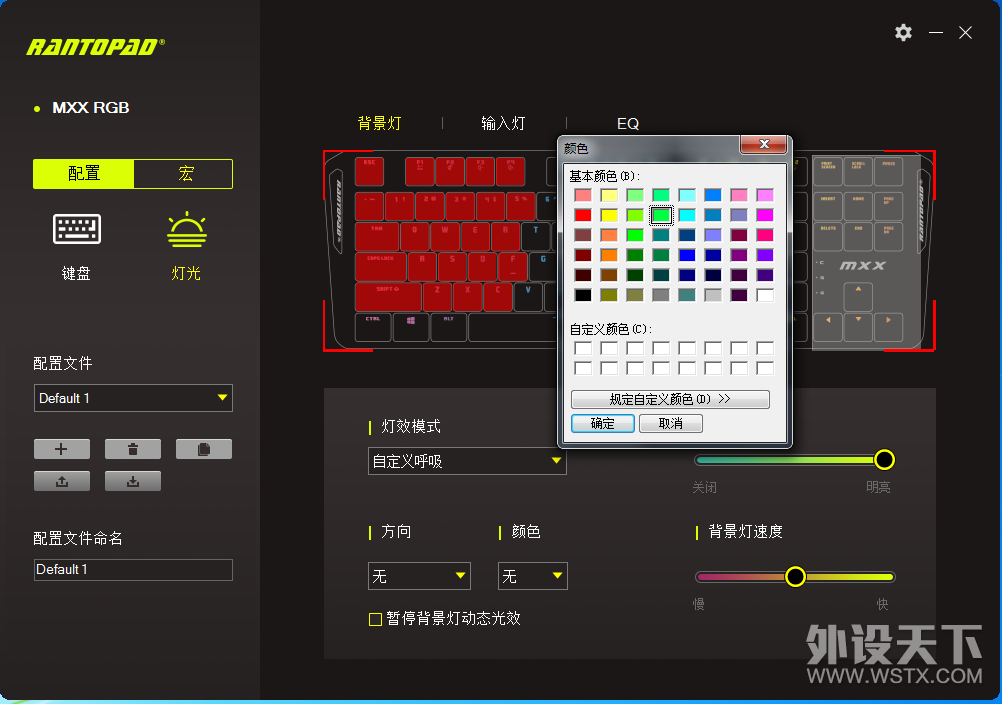Click the import profile download icon

(x=133, y=481)
